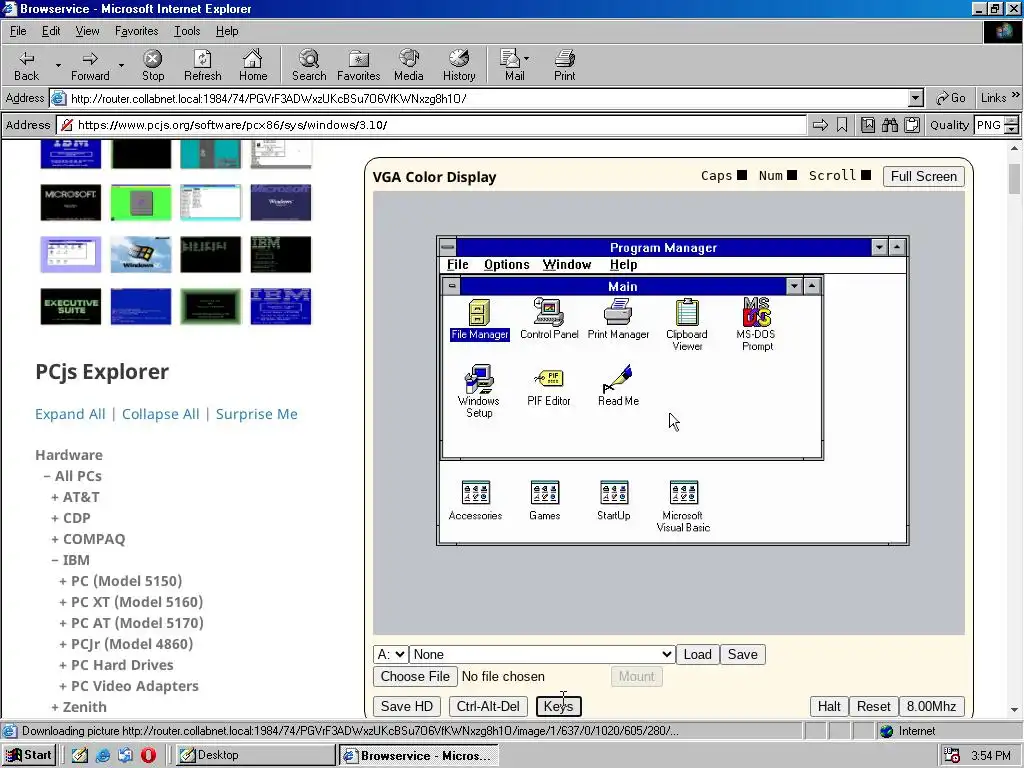
Task: Click the Refresh toolbar button
Action: pyautogui.click(x=202, y=66)
